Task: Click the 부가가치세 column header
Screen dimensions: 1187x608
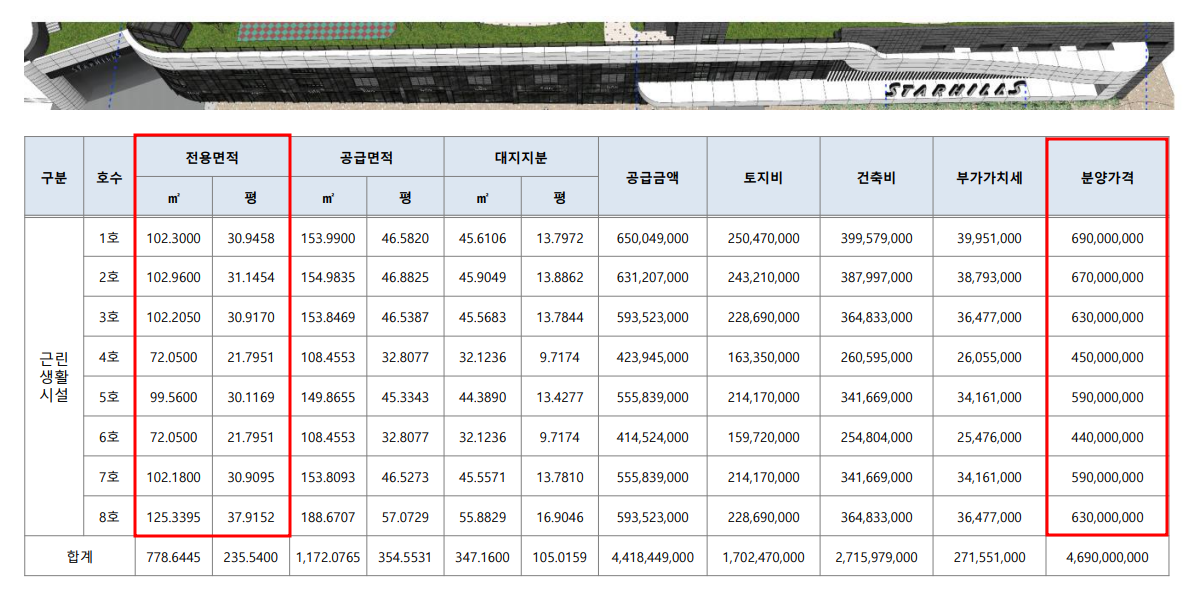Action: coord(989,177)
